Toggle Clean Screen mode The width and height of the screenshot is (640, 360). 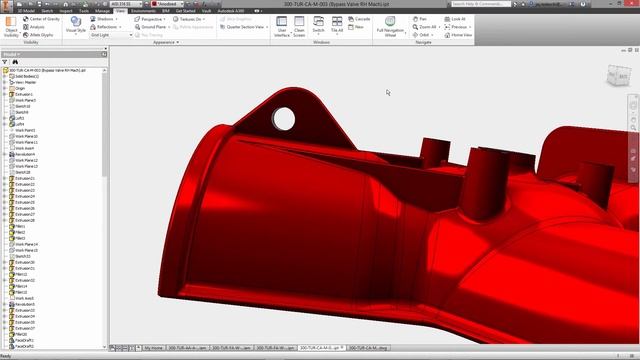(x=299, y=27)
